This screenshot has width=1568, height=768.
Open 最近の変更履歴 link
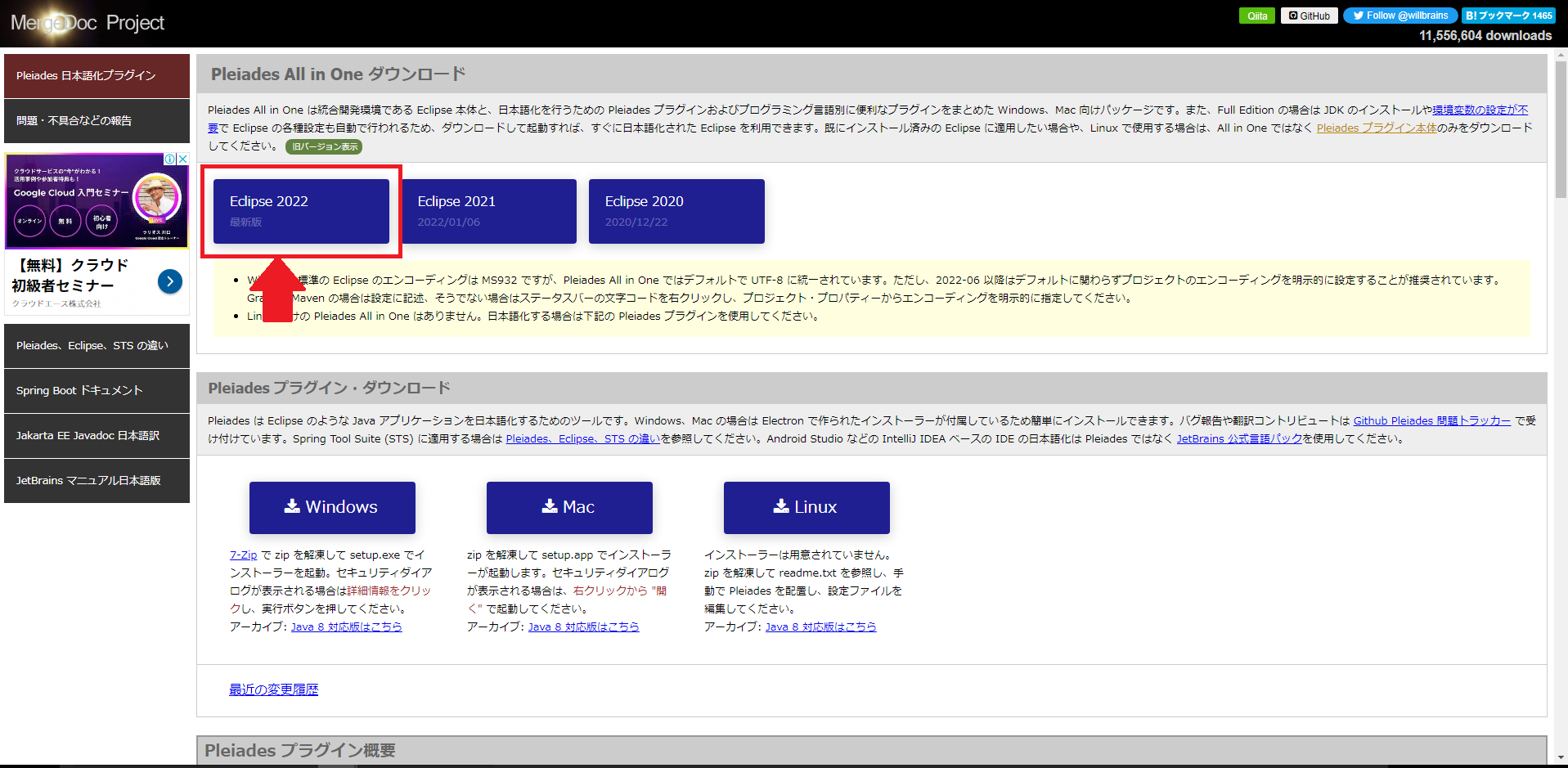[273, 689]
